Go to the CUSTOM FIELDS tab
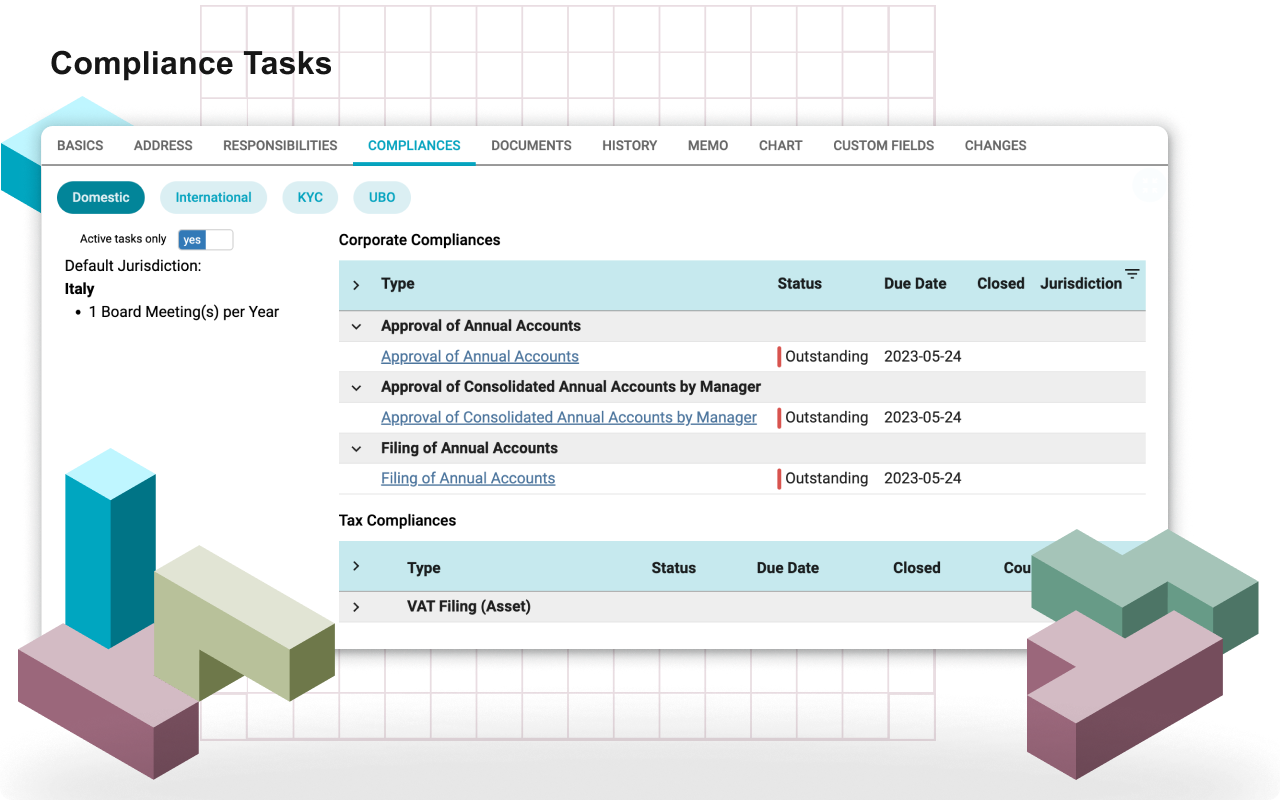This screenshot has height=800, width=1280. (x=883, y=145)
